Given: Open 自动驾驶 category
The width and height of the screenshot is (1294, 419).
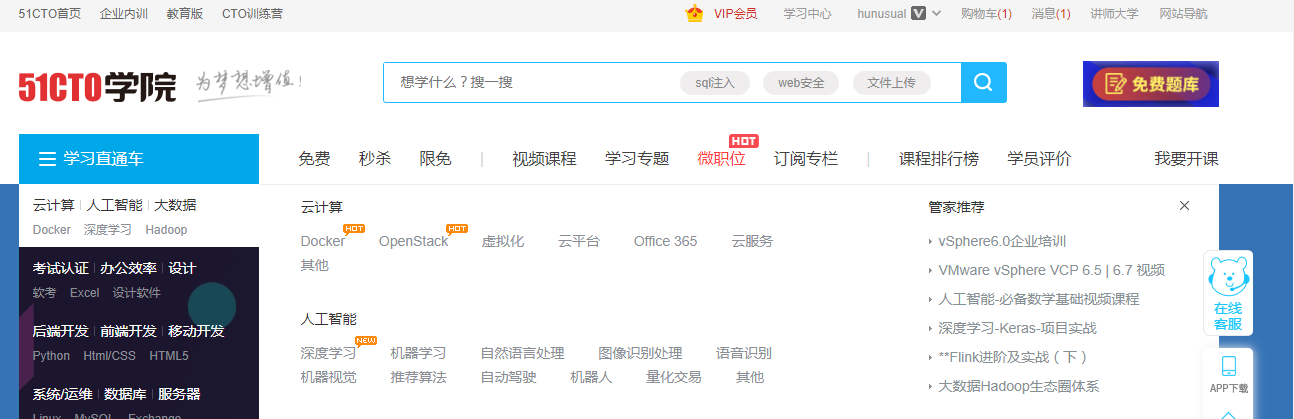Looking at the screenshot, I should click(x=508, y=377).
